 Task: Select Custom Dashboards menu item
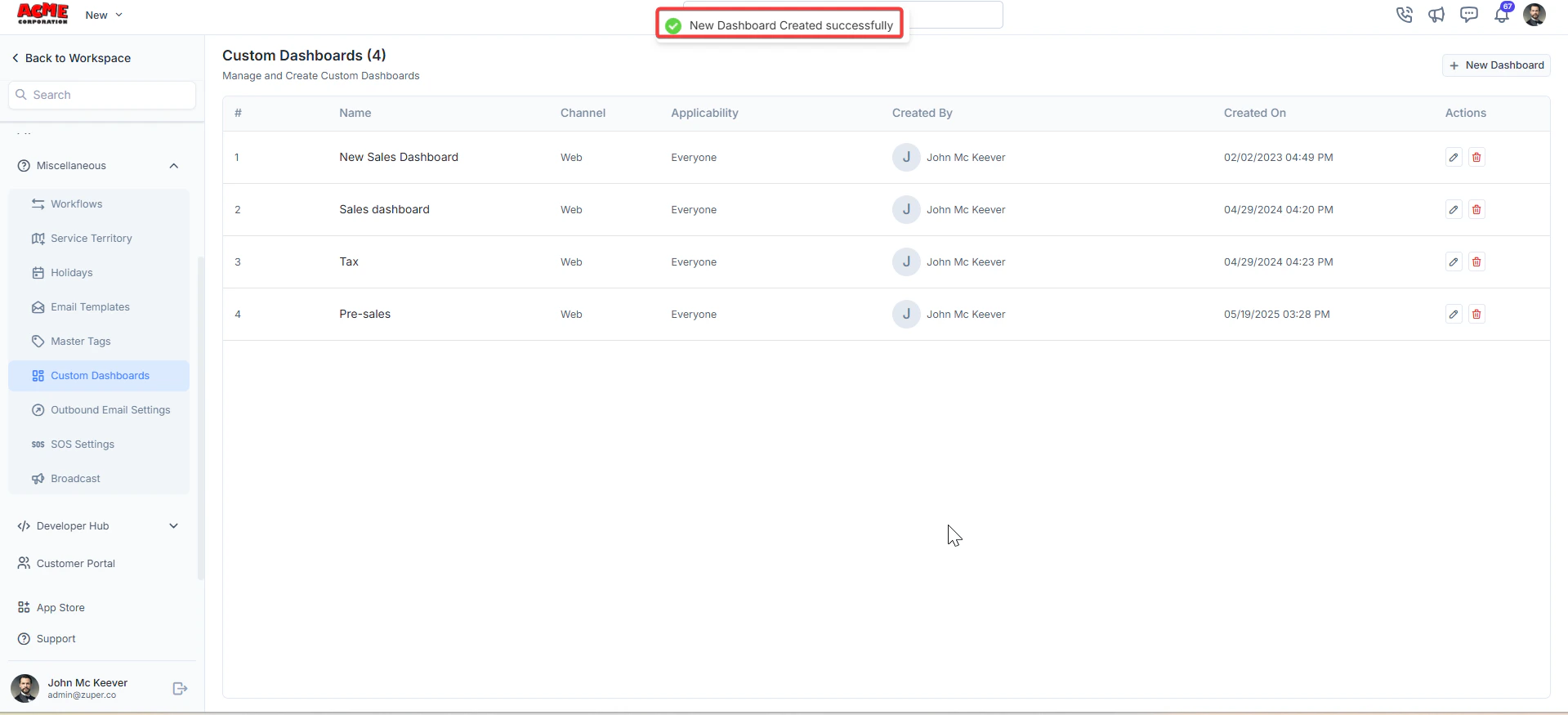99,376
